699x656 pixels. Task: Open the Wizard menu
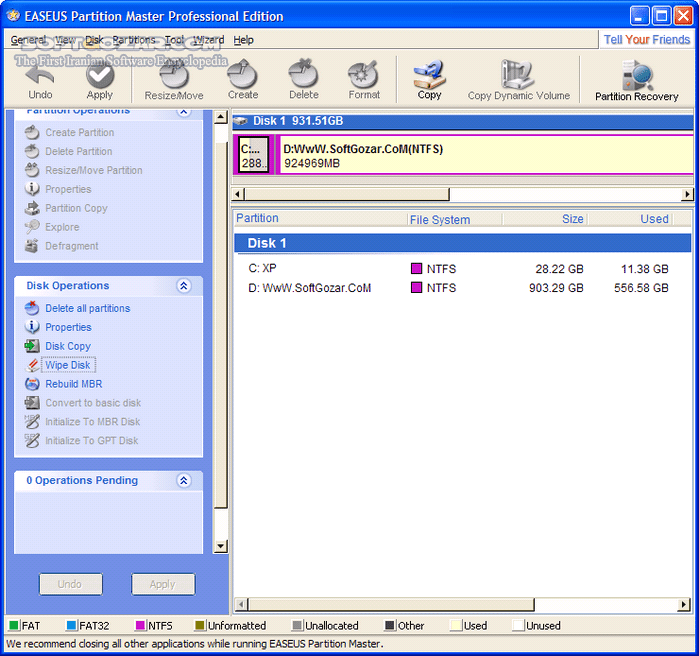pyautogui.click(x=208, y=40)
